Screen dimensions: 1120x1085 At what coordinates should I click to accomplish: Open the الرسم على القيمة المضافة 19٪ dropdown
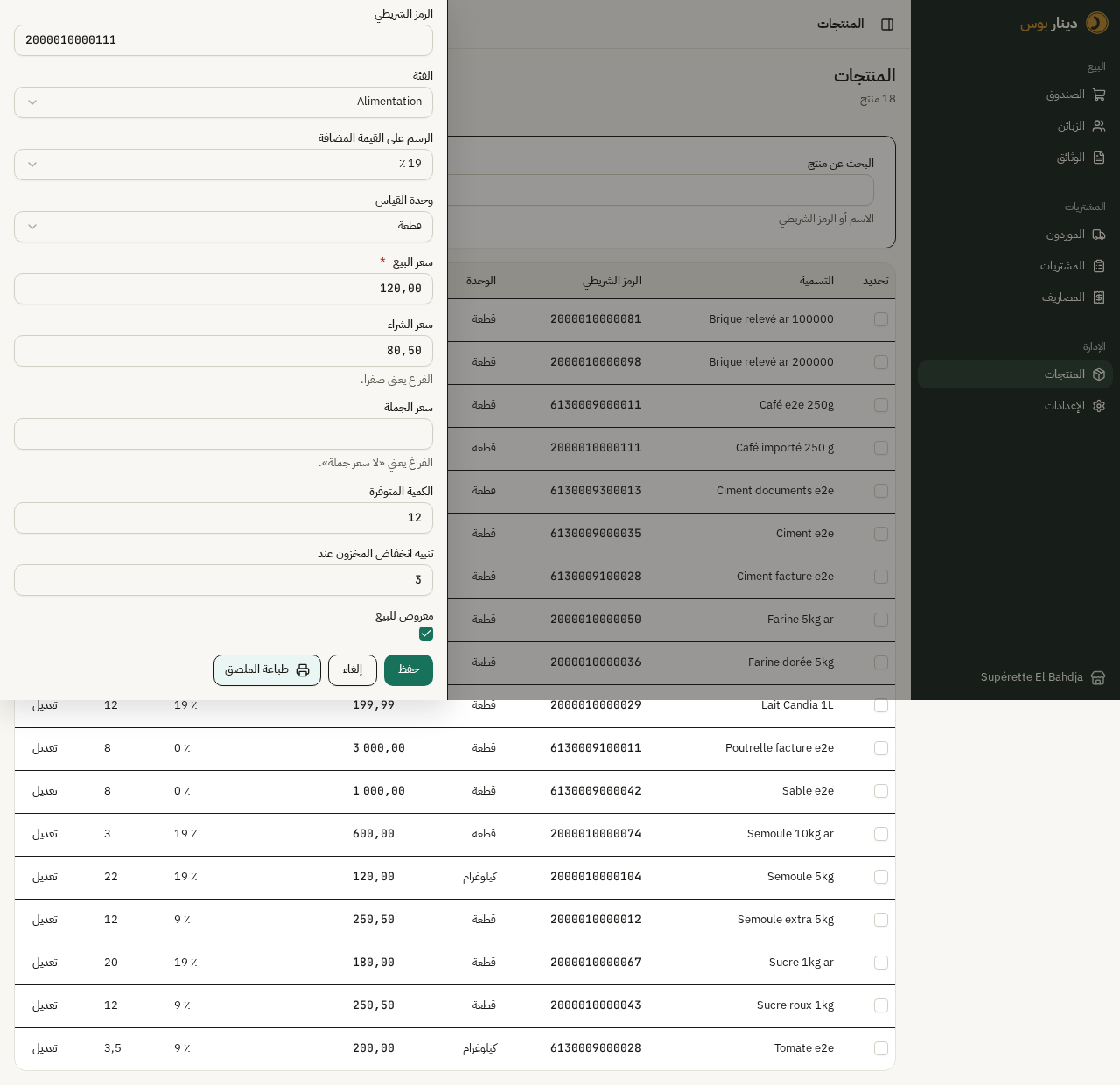223,164
